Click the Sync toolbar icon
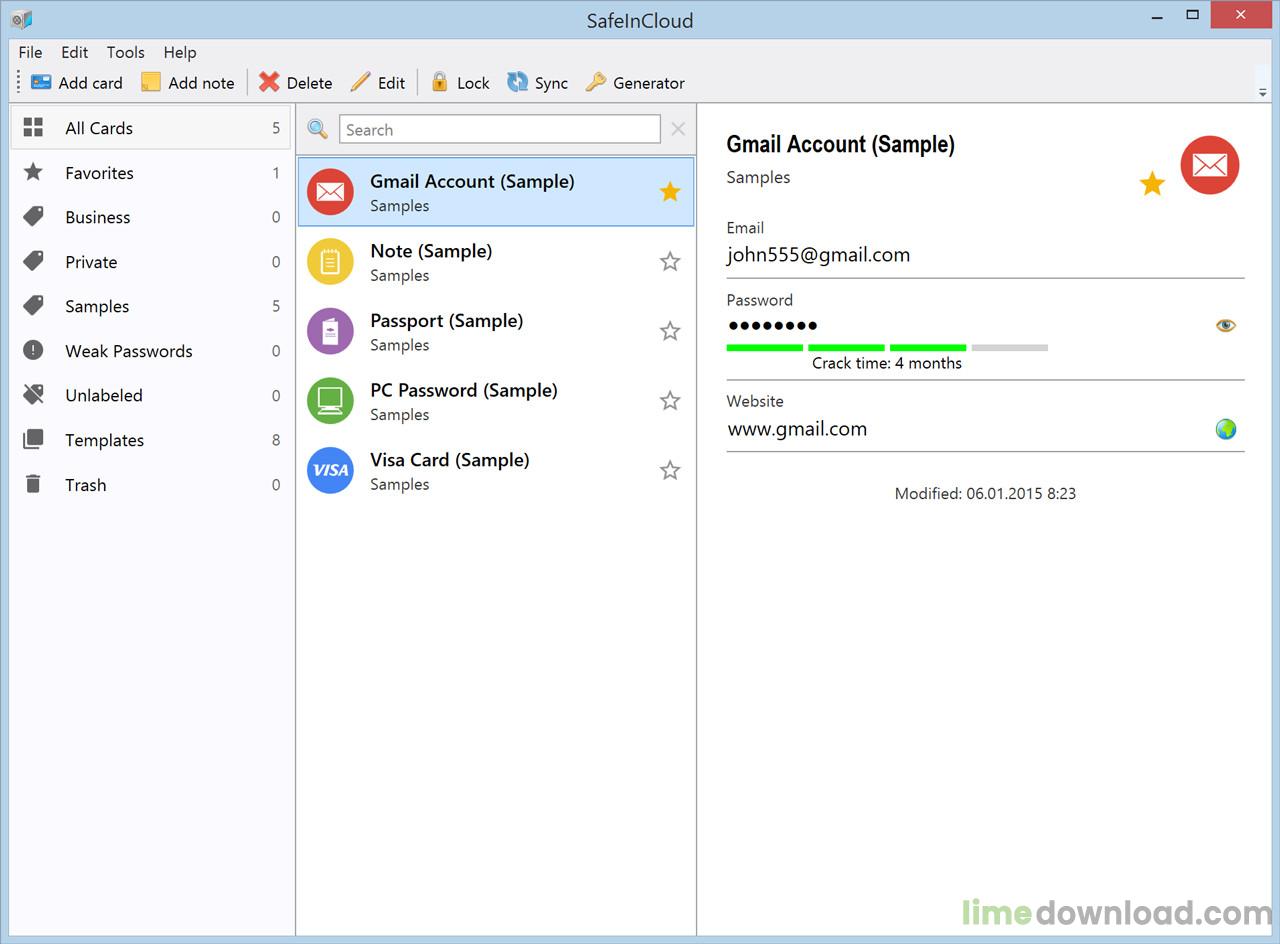This screenshot has height=944, width=1280. 517,83
